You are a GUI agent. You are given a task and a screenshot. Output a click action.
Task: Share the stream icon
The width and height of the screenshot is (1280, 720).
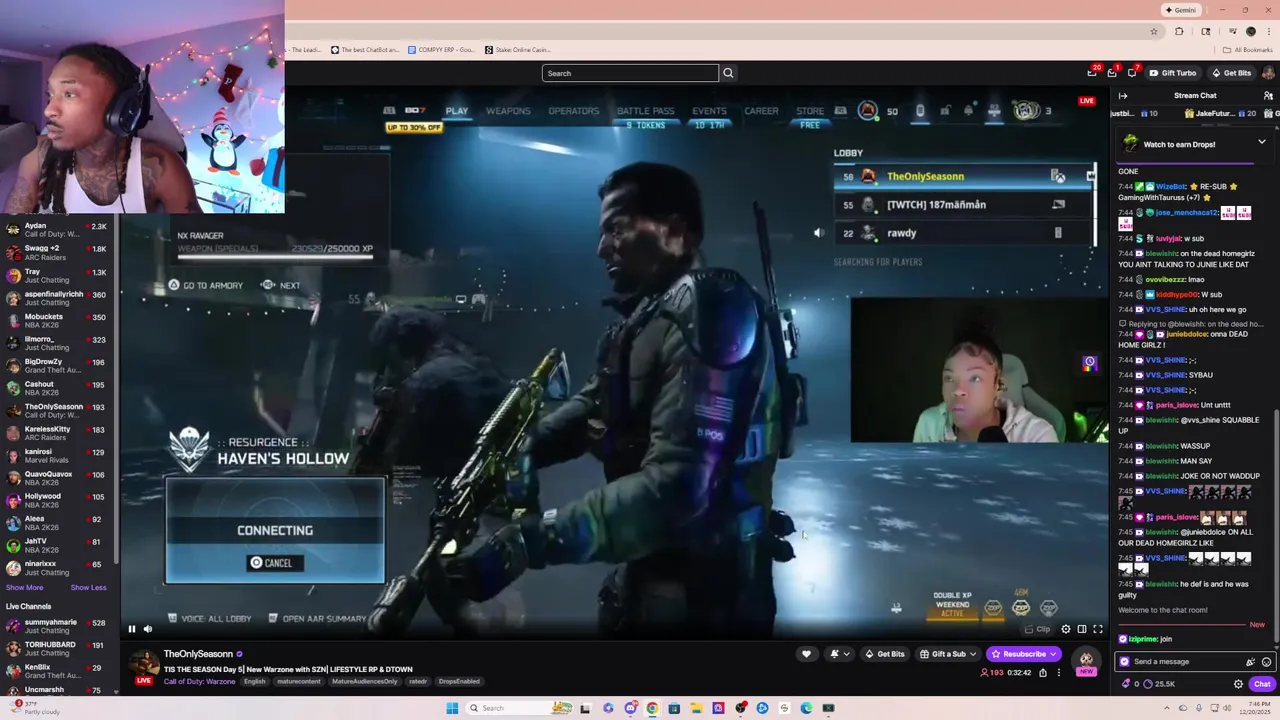(x=1043, y=673)
